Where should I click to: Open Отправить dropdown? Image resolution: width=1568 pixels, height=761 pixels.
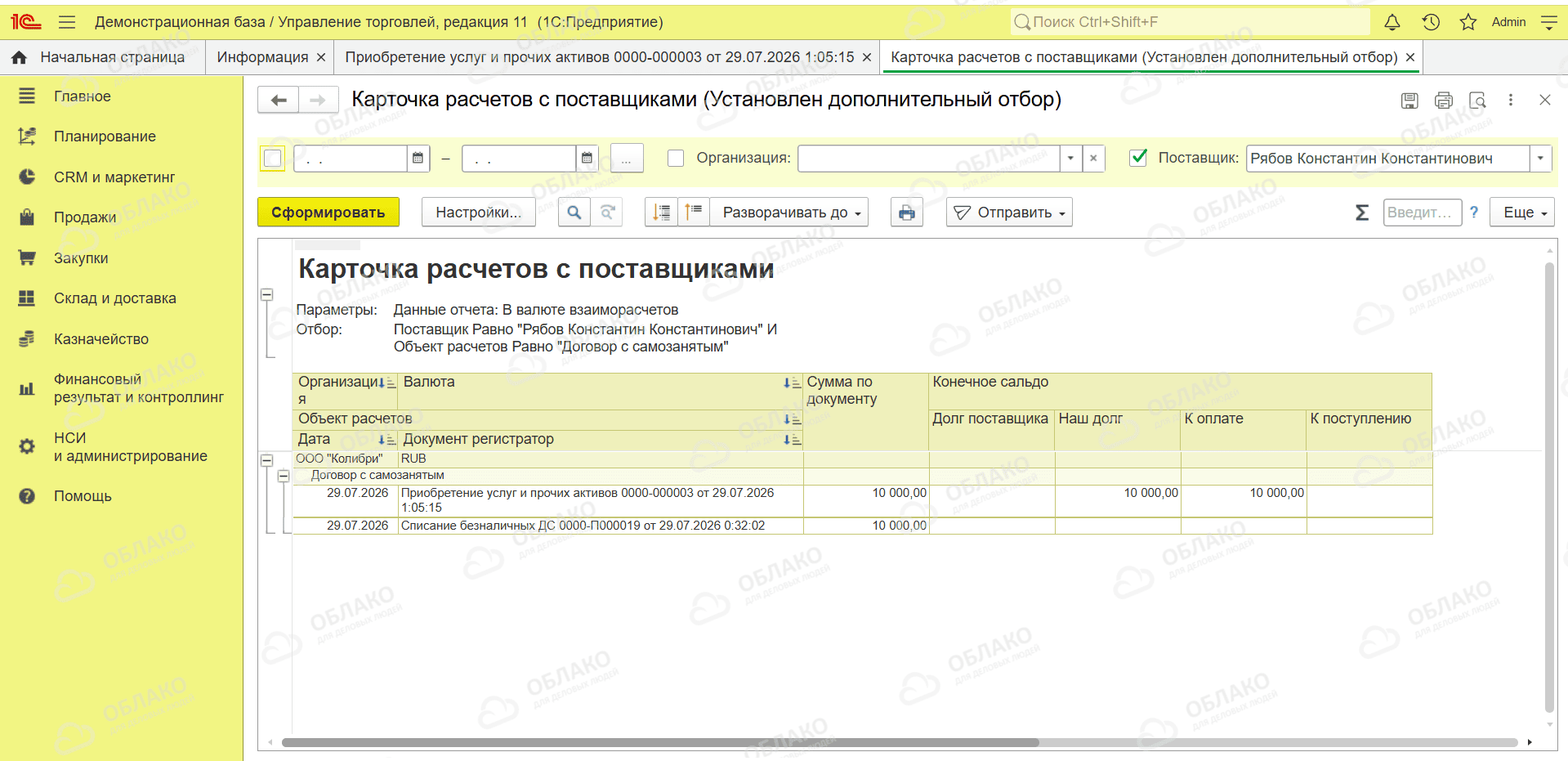coord(1009,213)
